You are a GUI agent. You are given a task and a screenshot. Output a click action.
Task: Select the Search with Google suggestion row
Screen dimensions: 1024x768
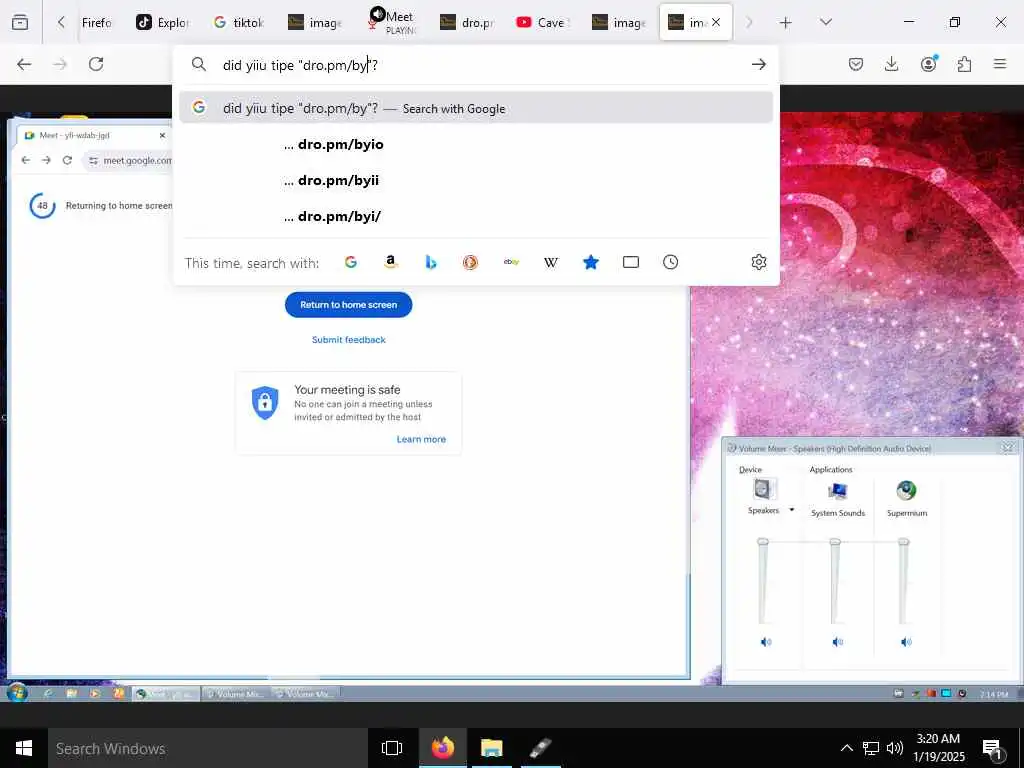click(x=476, y=108)
